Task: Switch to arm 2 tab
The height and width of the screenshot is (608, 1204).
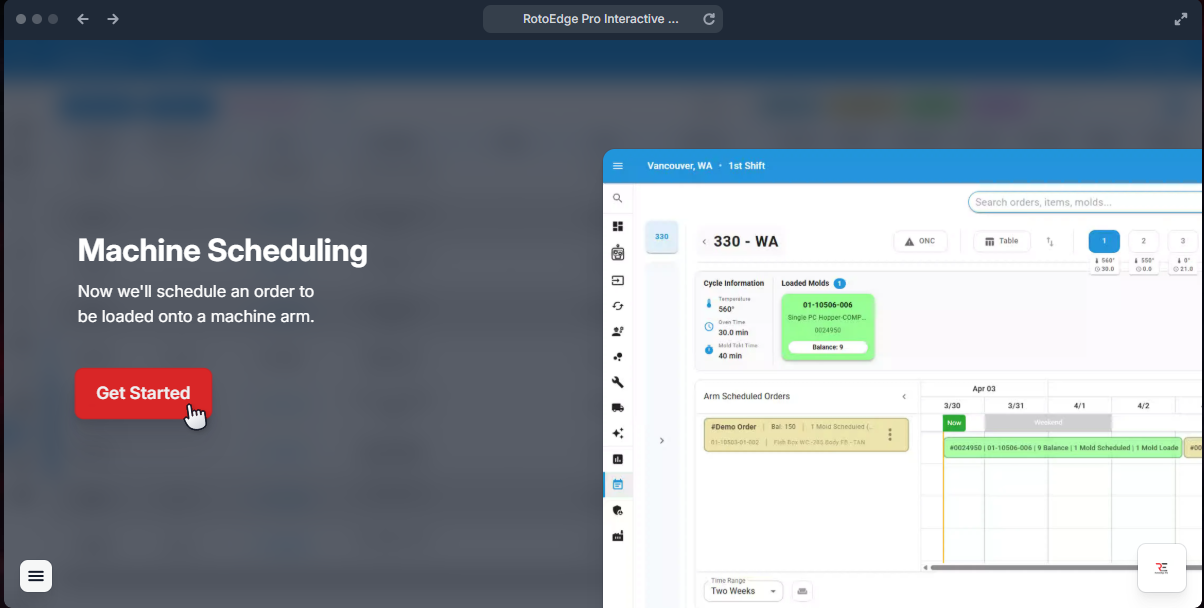Action: click(x=1143, y=241)
